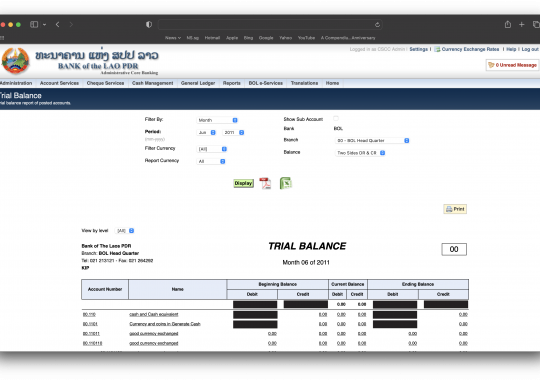The width and height of the screenshot is (540, 380).
Task: Toggle the Show Sub Account checkbox
Action: tap(336, 119)
